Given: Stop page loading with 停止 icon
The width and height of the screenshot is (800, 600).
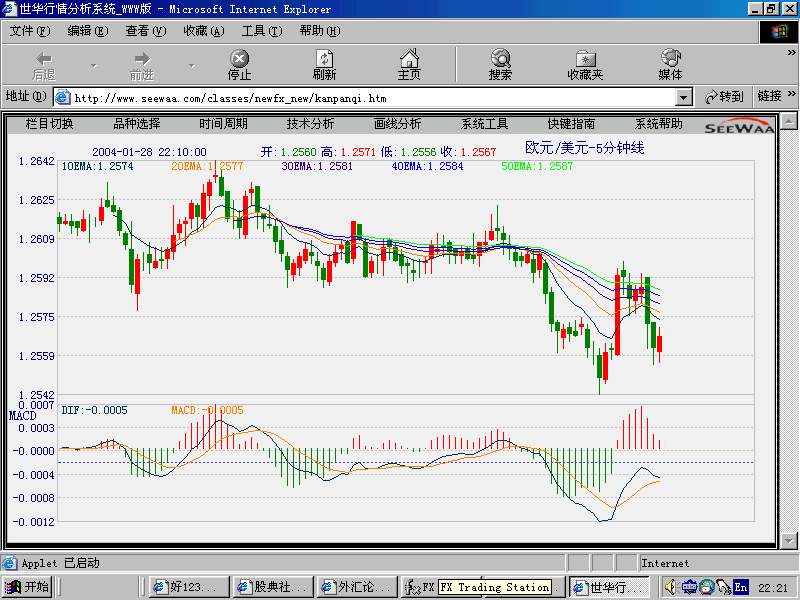Looking at the screenshot, I should tap(239, 58).
